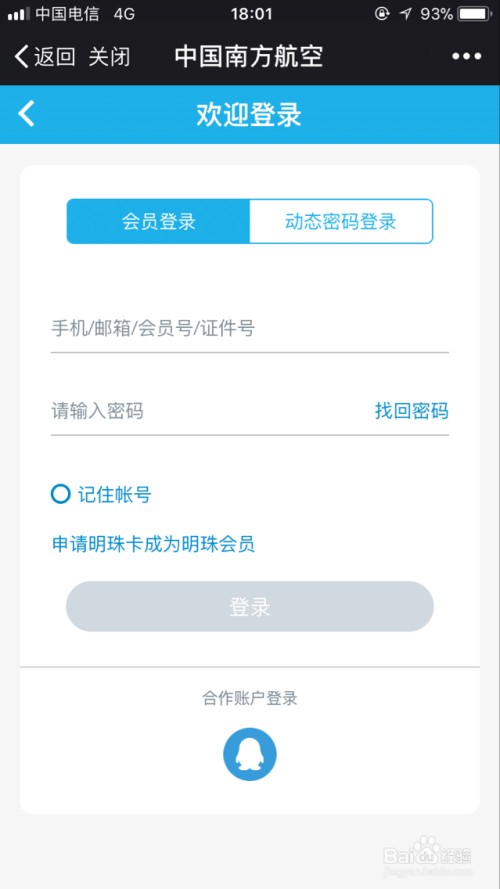Tap the rotation lock status icon
The image size is (500, 889).
tap(382, 14)
